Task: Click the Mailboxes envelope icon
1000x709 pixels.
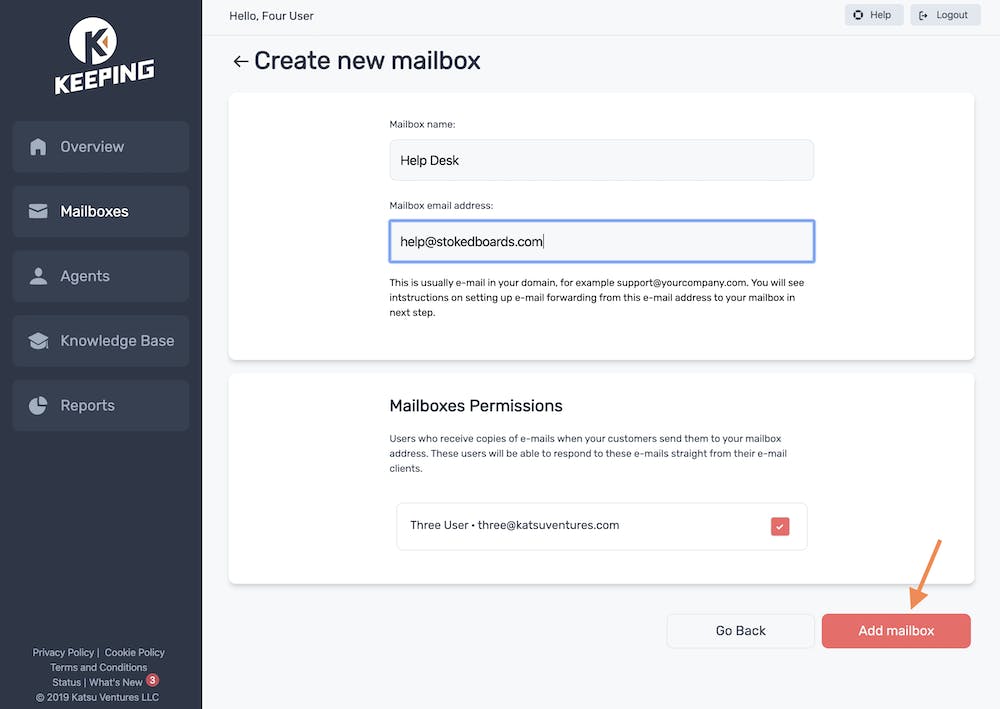Action: tap(38, 211)
